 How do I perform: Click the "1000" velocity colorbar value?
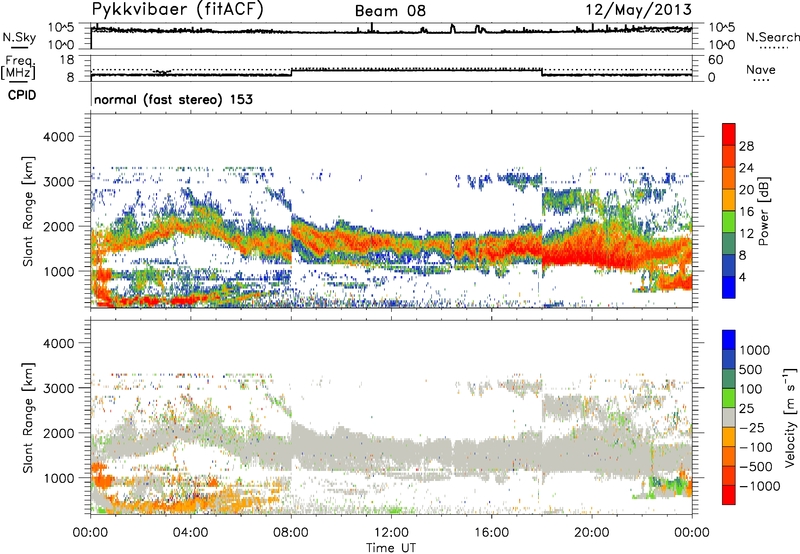click(754, 350)
